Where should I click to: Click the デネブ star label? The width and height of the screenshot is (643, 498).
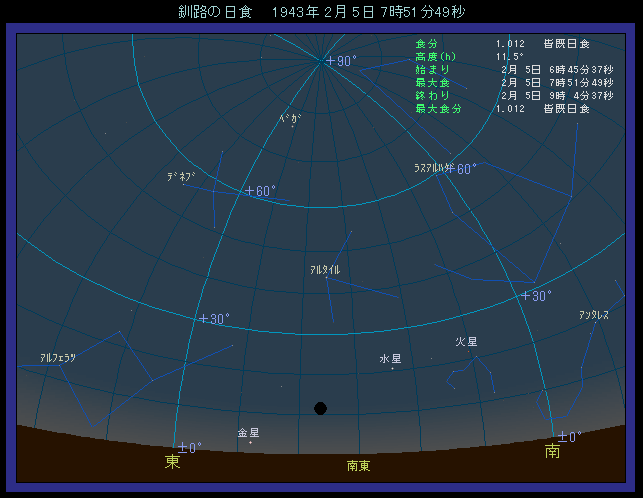click(181, 177)
